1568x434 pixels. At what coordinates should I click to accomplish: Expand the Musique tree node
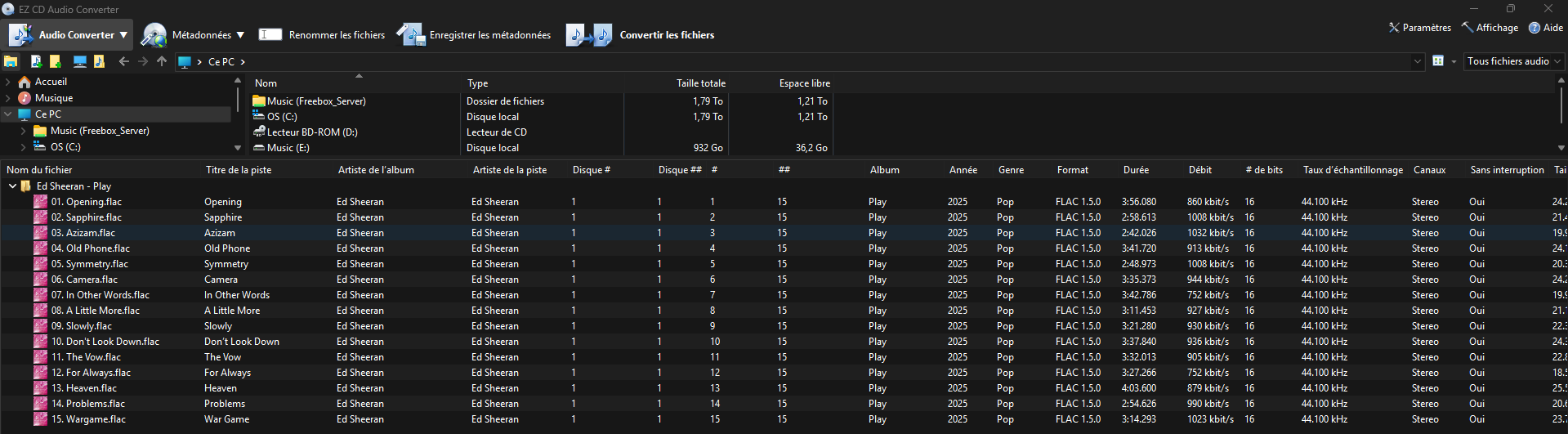(x=8, y=98)
